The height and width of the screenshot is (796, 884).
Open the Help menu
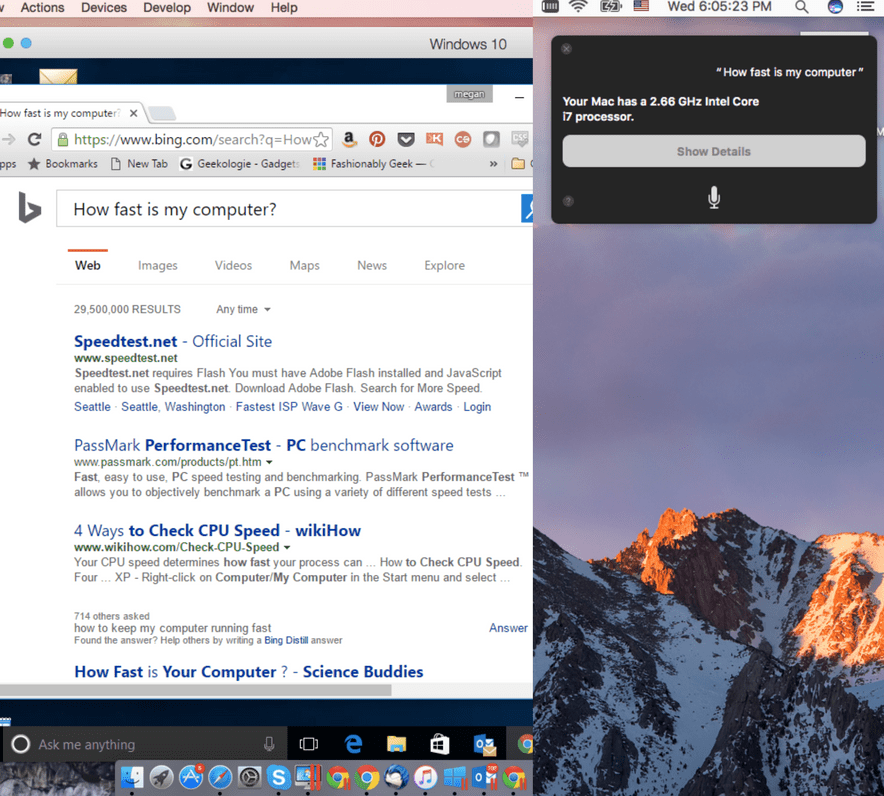pos(284,8)
